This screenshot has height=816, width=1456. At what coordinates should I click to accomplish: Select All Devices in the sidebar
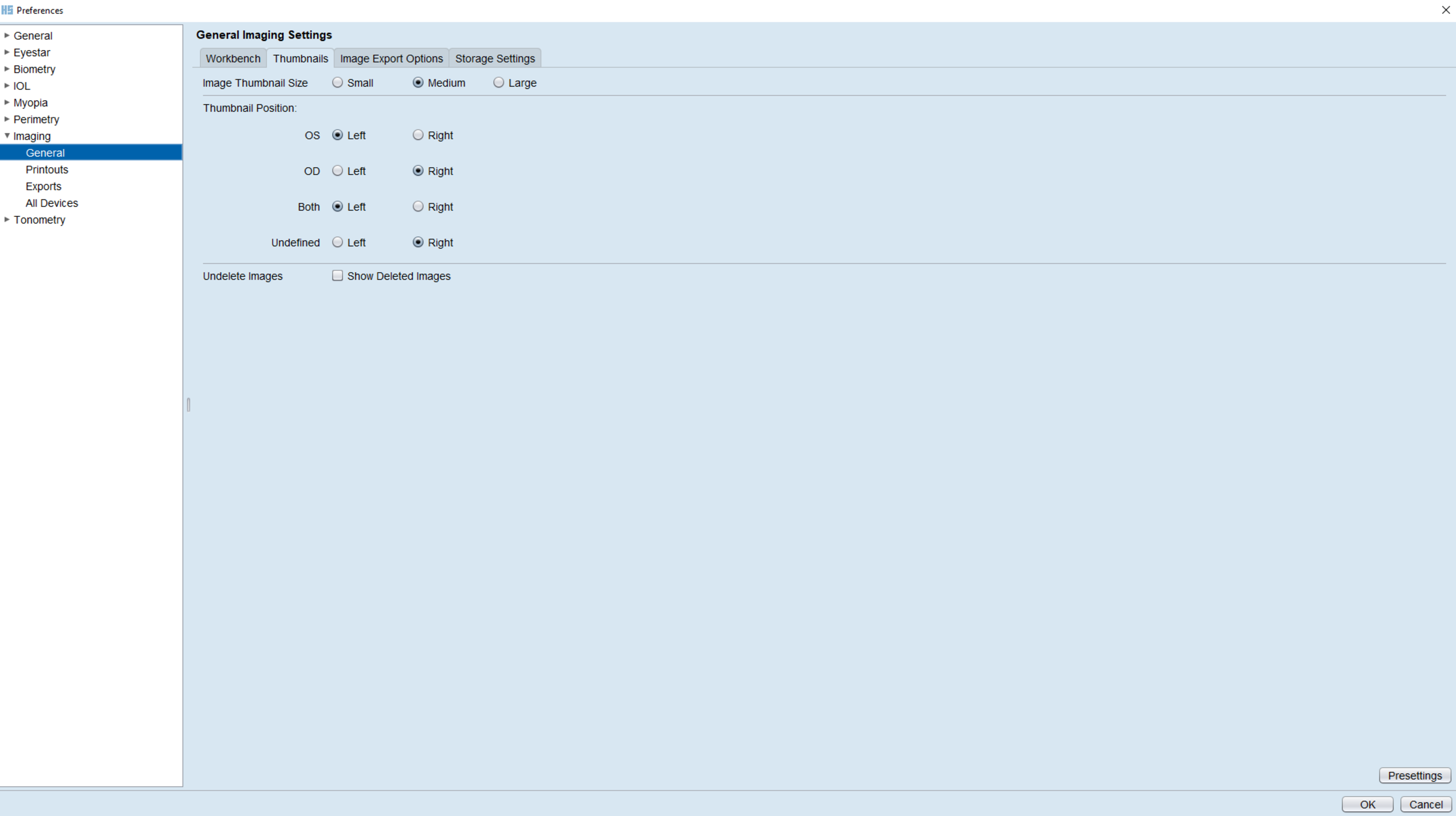pyautogui.click(x=51, y=203)
